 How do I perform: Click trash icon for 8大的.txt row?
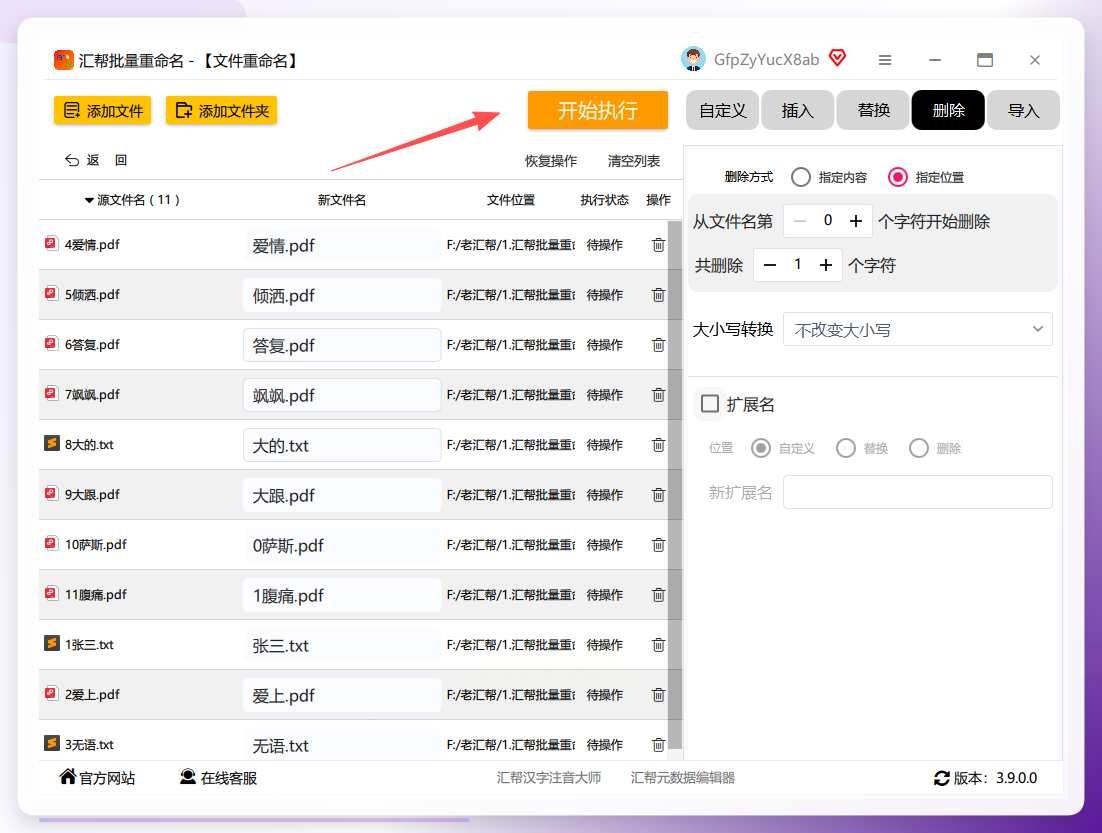[x=658, y=444]
